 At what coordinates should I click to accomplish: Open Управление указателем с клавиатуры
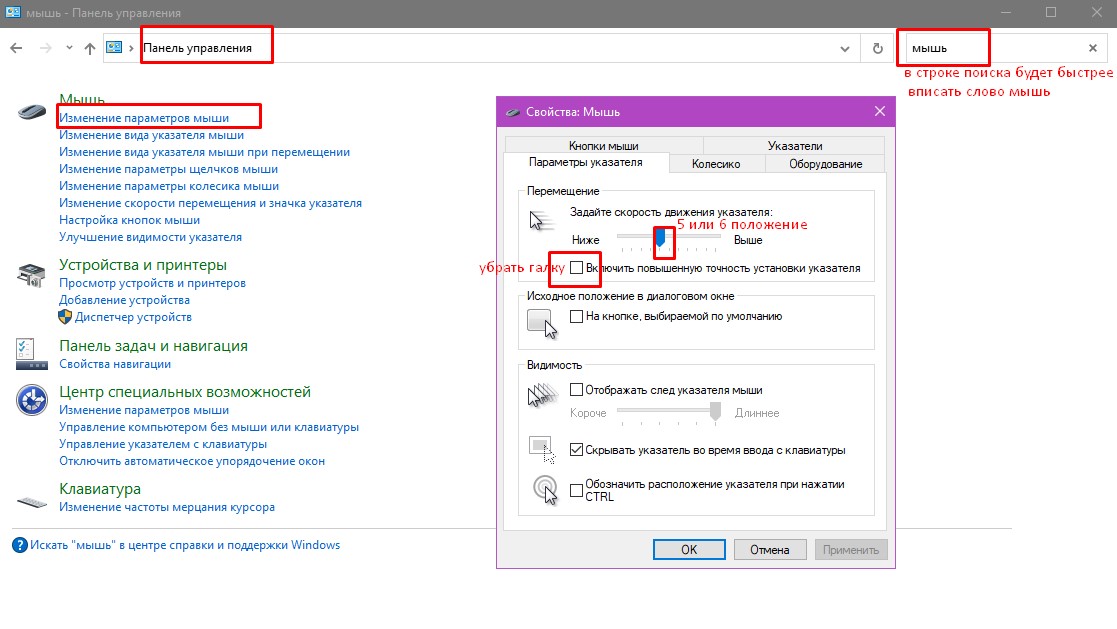pos(163,445)
